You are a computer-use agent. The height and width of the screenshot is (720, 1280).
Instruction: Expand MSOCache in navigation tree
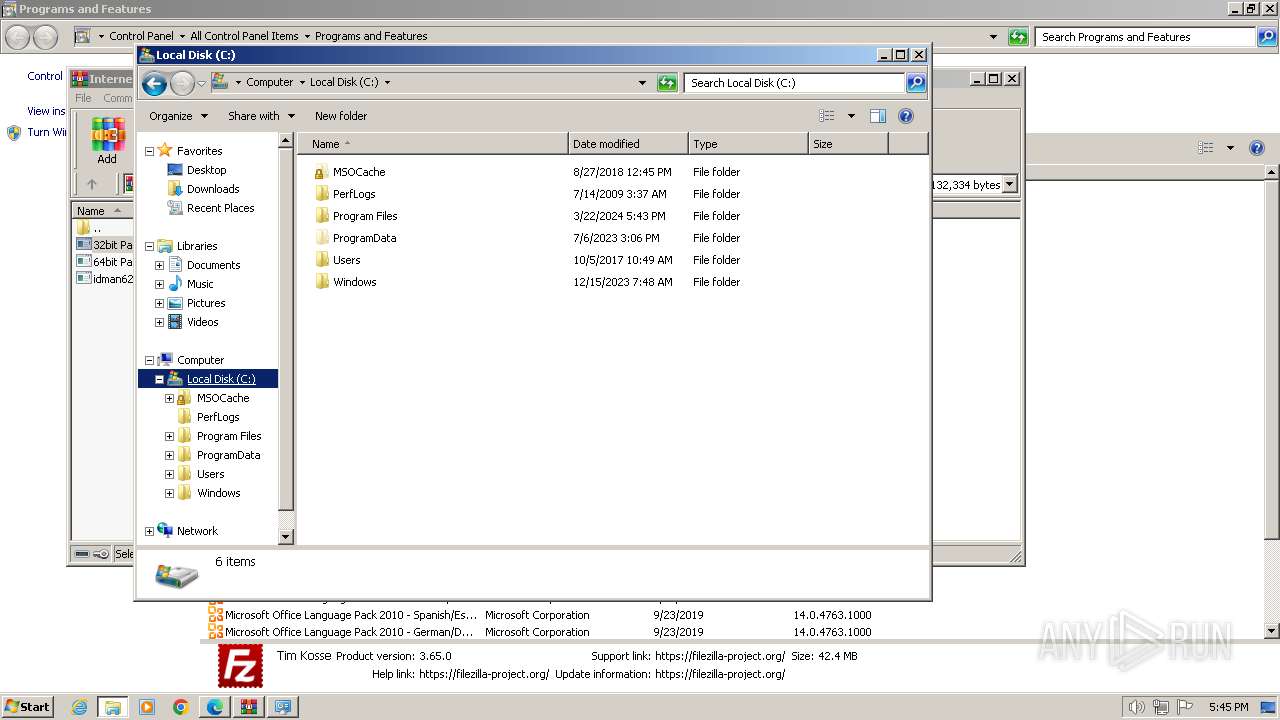(169, 398)
